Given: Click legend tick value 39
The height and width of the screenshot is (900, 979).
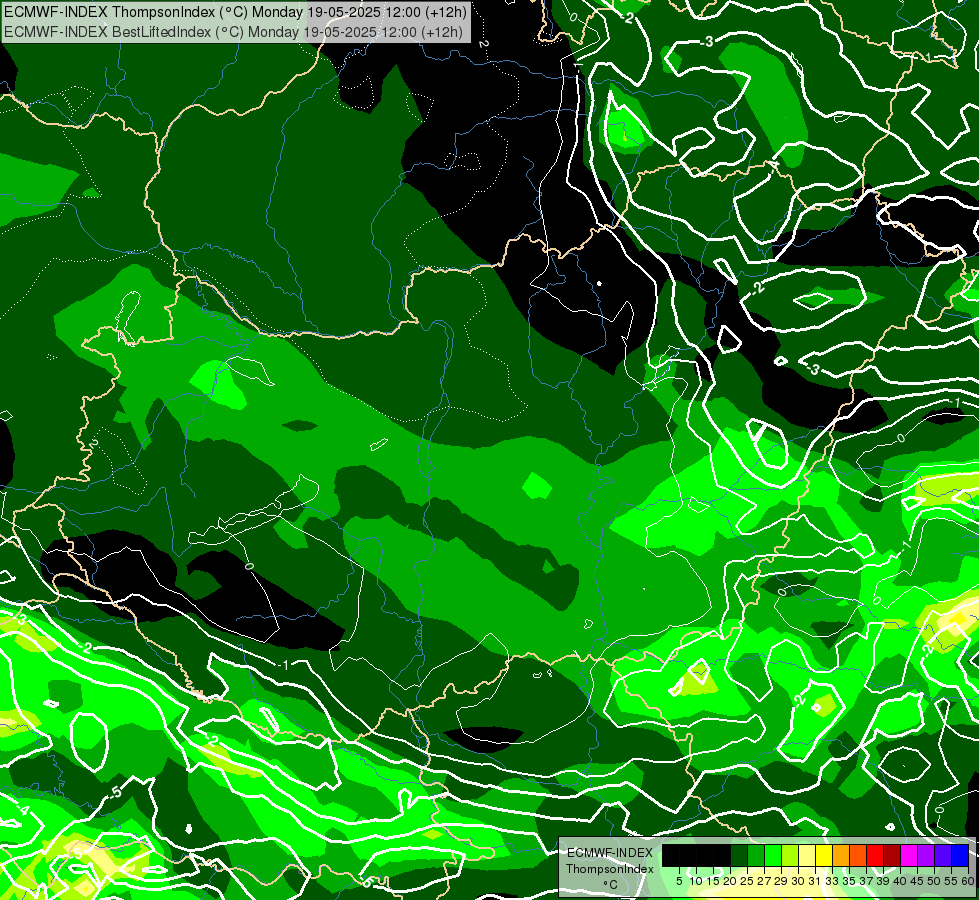Looking at the screenshot, I should [883, 881].
